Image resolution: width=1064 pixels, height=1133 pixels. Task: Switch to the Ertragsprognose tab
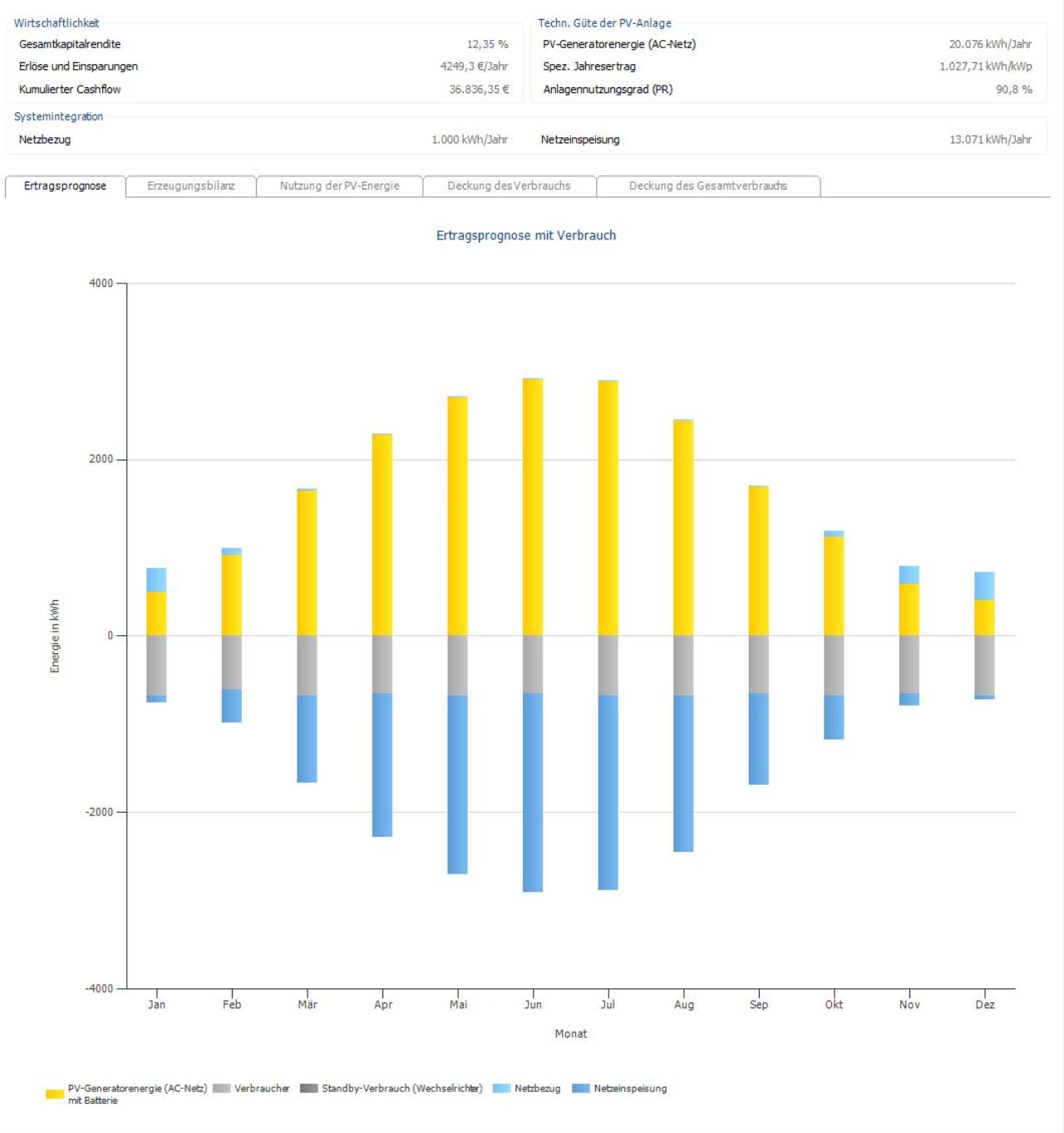(x=65, y=186)
